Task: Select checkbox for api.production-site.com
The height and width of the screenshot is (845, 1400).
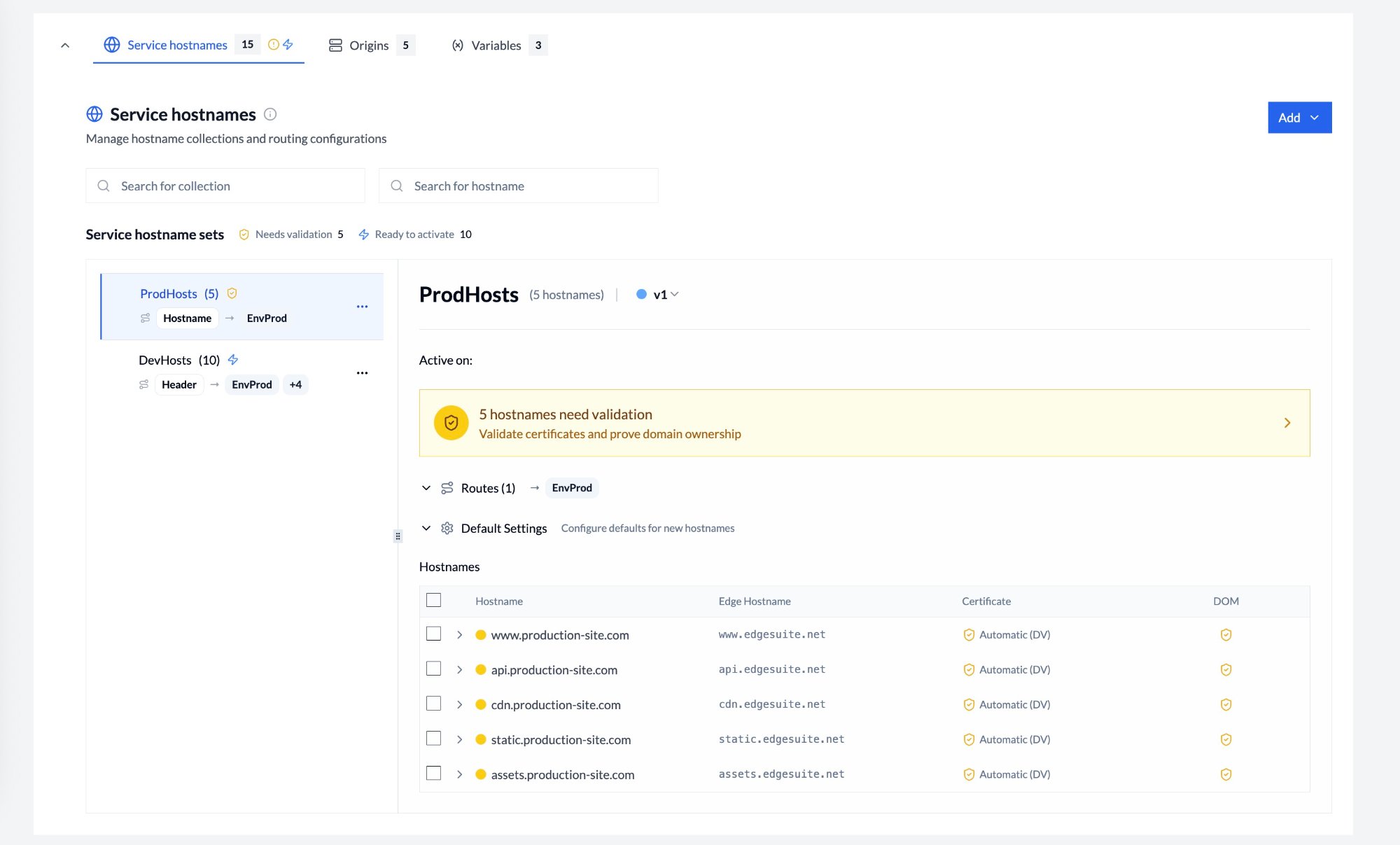Action: tap(434, 669)
